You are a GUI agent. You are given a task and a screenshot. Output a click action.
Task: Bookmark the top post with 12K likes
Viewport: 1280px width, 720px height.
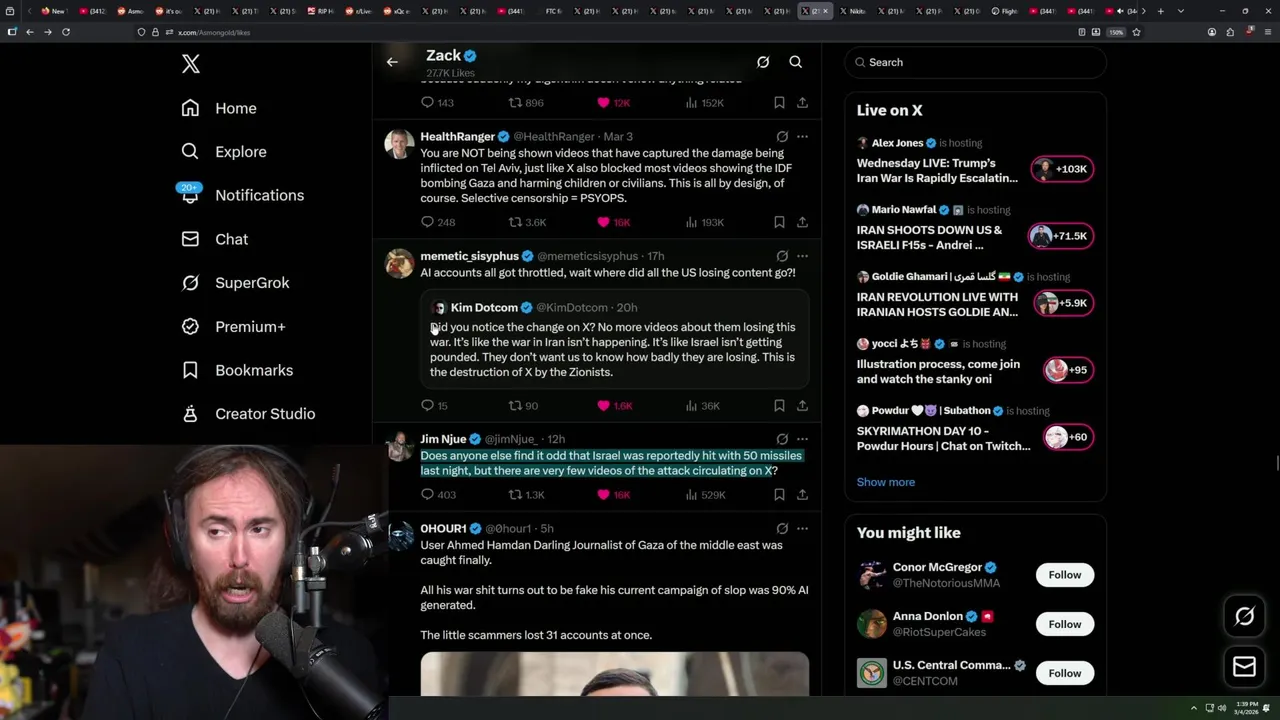(779, 103)
